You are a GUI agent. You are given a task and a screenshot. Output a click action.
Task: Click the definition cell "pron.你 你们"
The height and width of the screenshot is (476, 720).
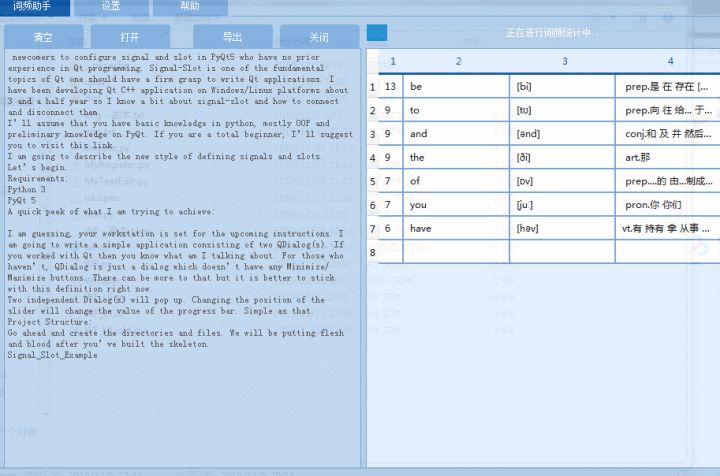click(668, 205)
